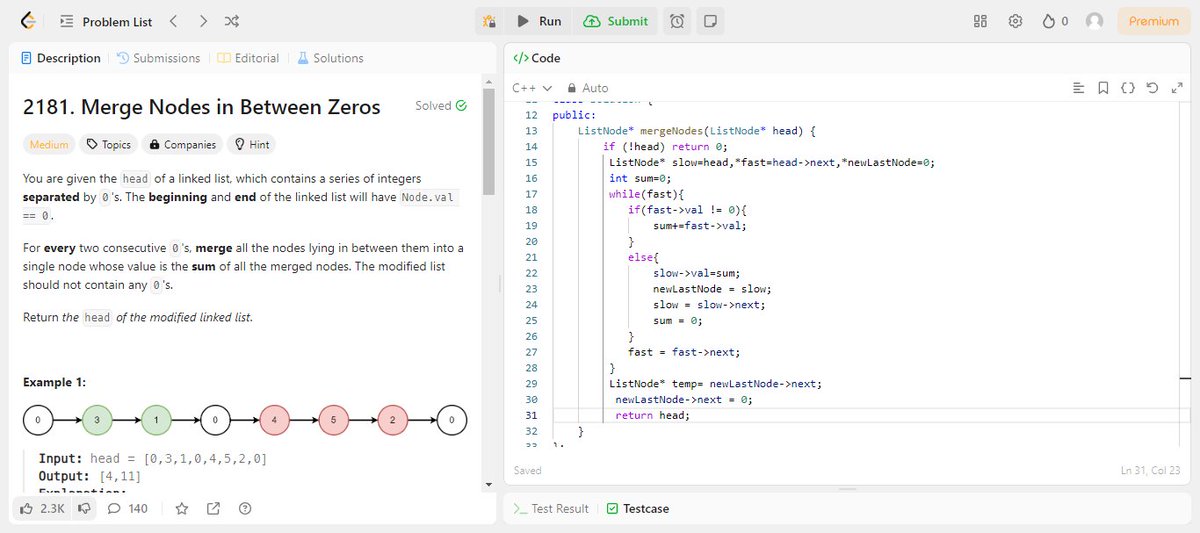The height and width of the screenshot is (533, 1200).
Task: Pick a random problem with shuffle icon
Action: (232, 21)
